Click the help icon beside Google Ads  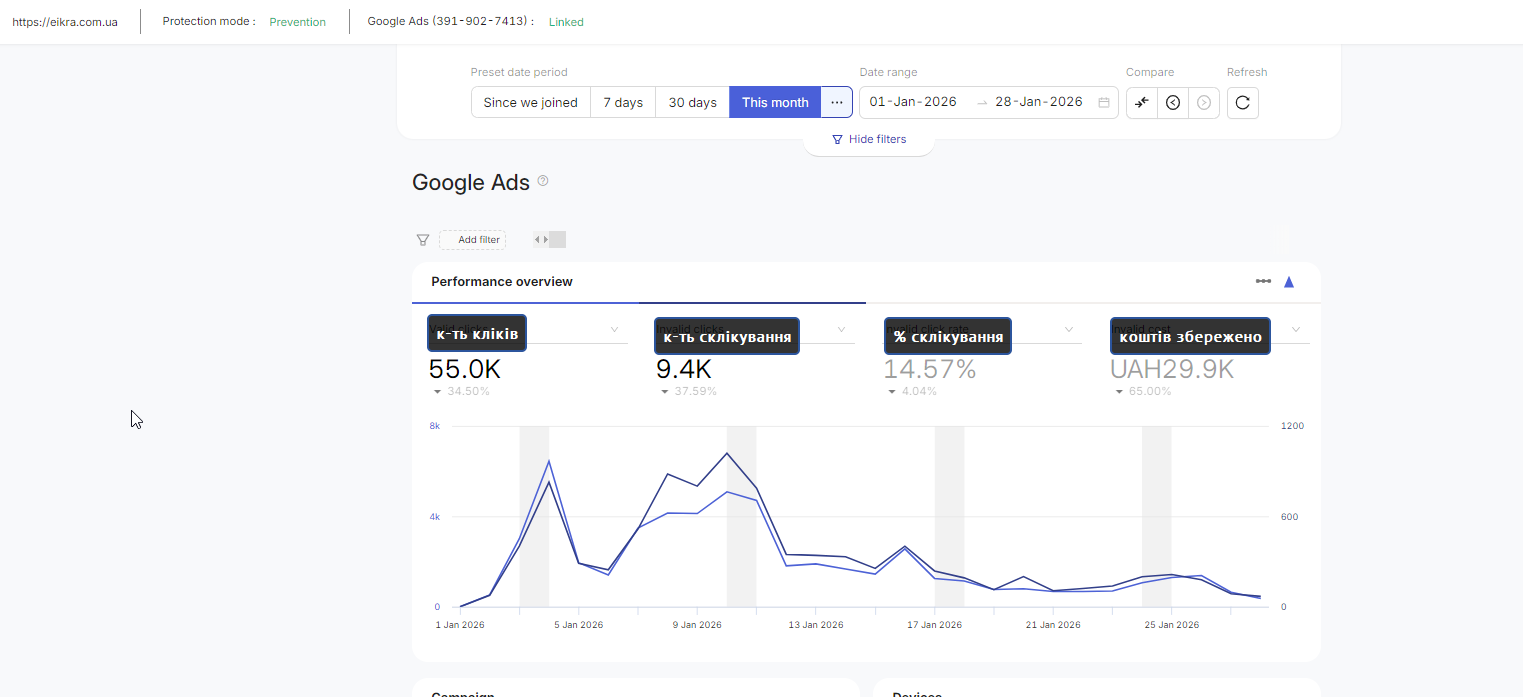[x=543, y=181]
